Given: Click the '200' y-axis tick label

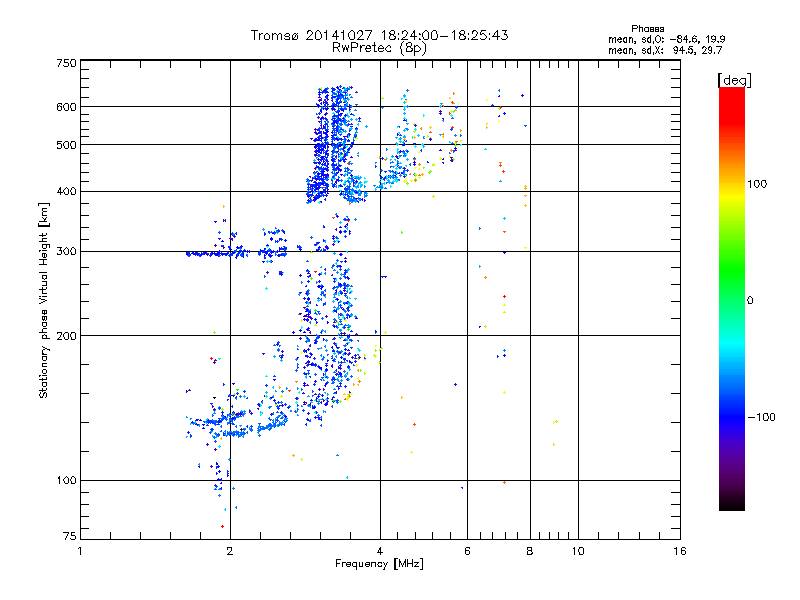Looking at the screenshot, I should pyautogui.click(x=66, y=336).
